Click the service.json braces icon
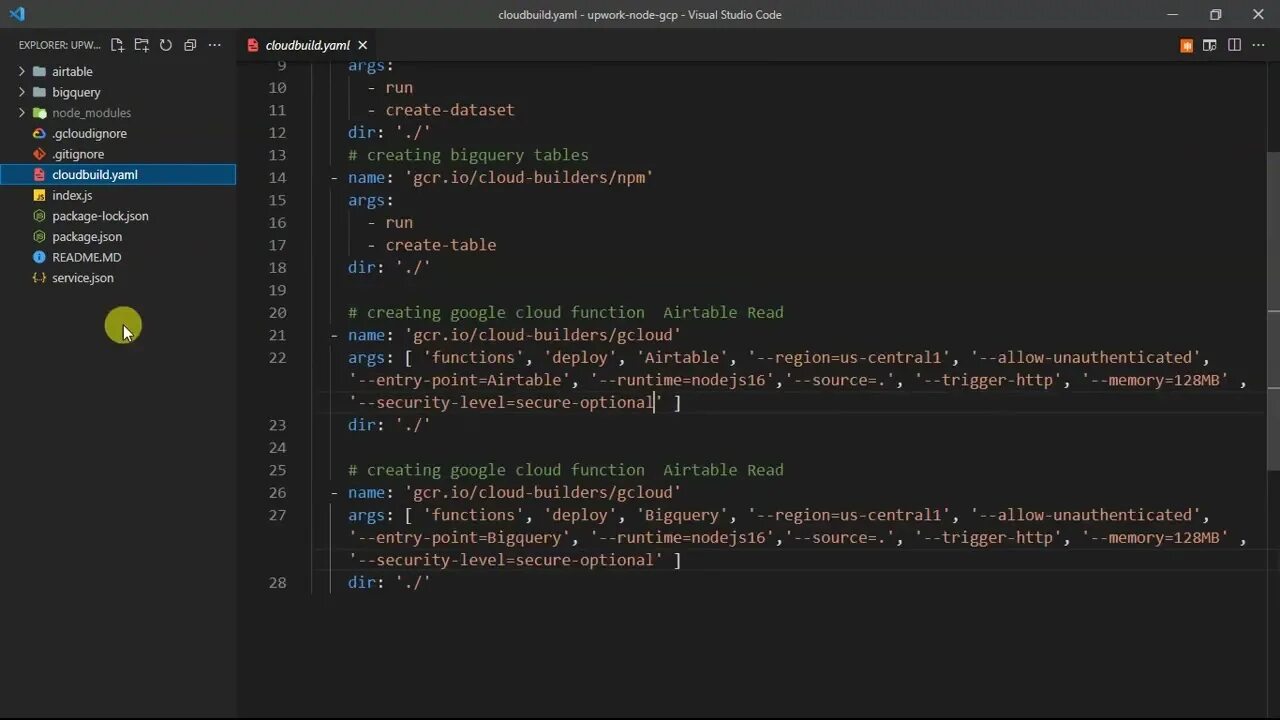The image size is (1280, 720). click(39, 278)
